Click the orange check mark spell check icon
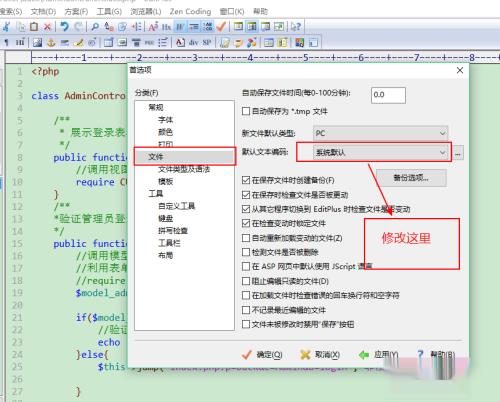Image resolution: width=500 pixels, height=402 pixels. (221, 26)
